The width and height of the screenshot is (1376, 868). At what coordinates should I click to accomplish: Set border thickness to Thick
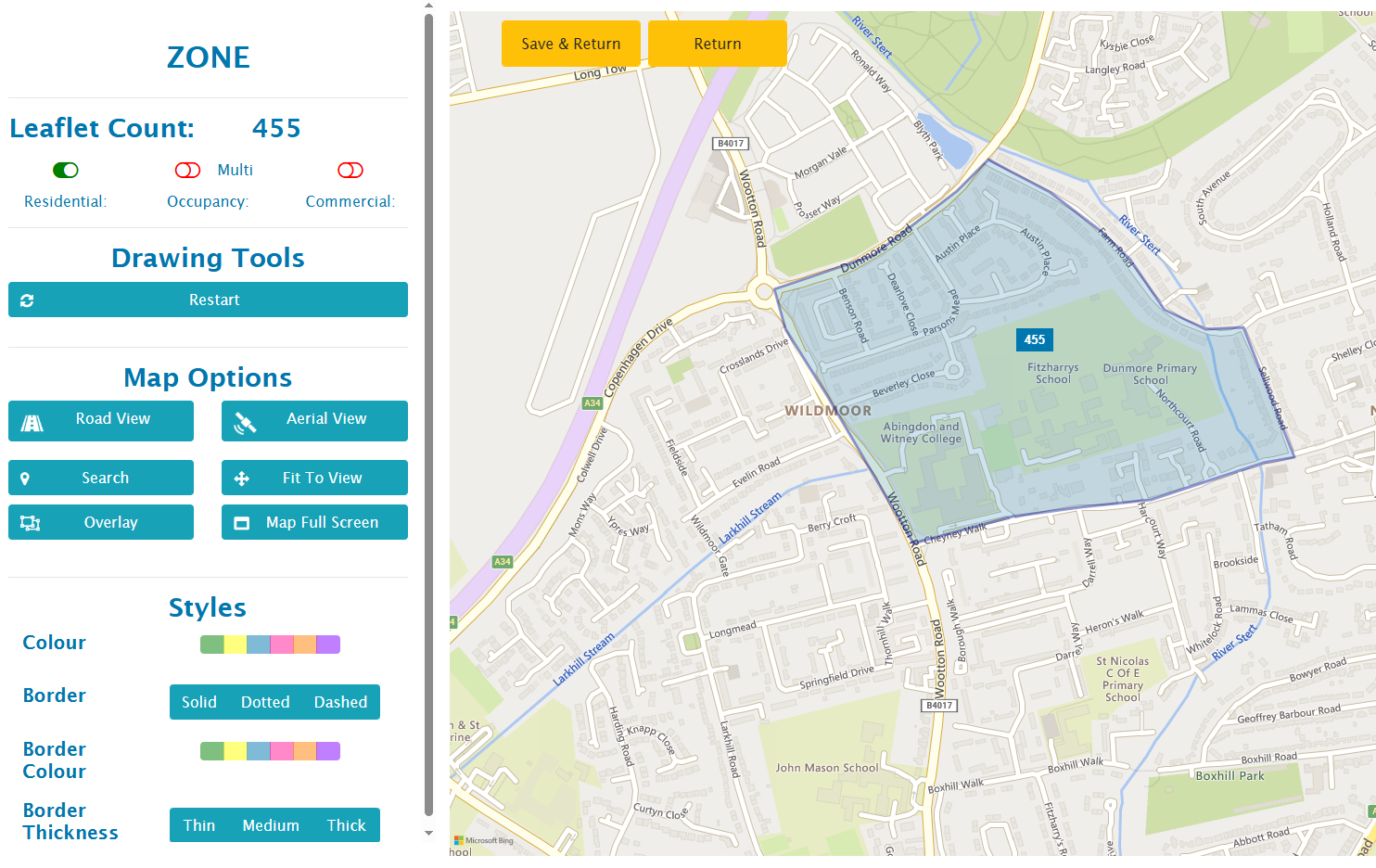coord(346,824)
